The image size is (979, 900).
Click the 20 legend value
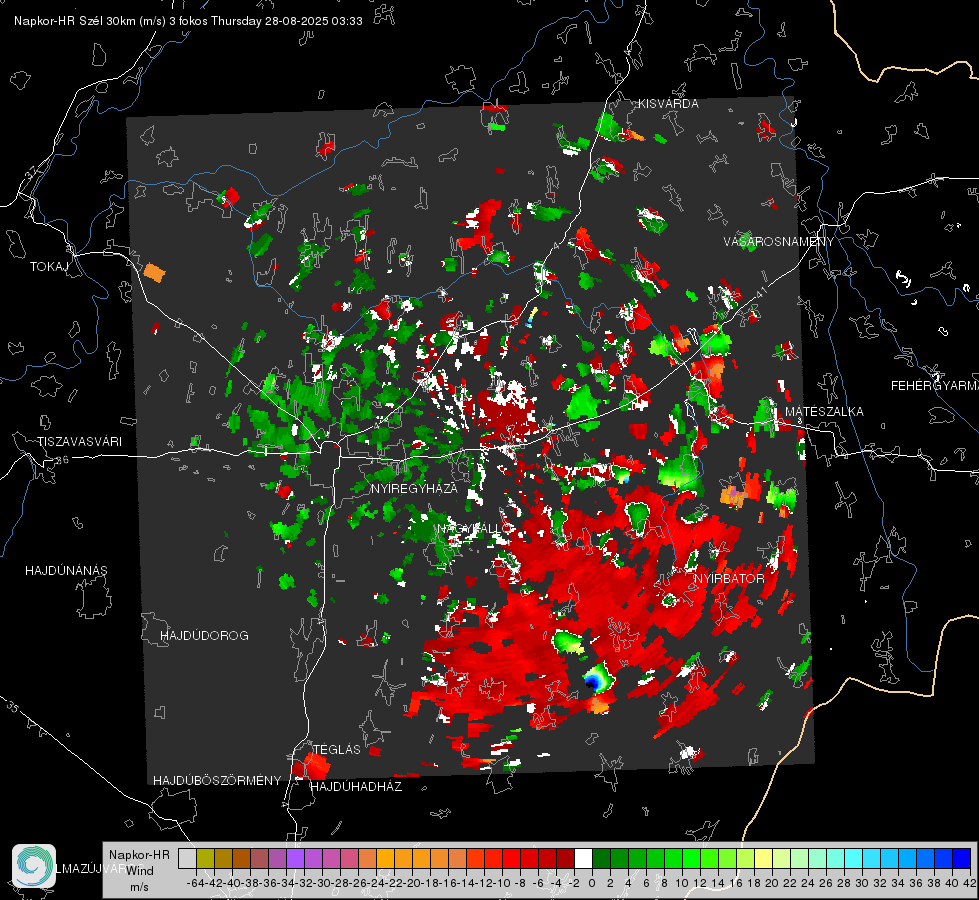click(772, 883)
